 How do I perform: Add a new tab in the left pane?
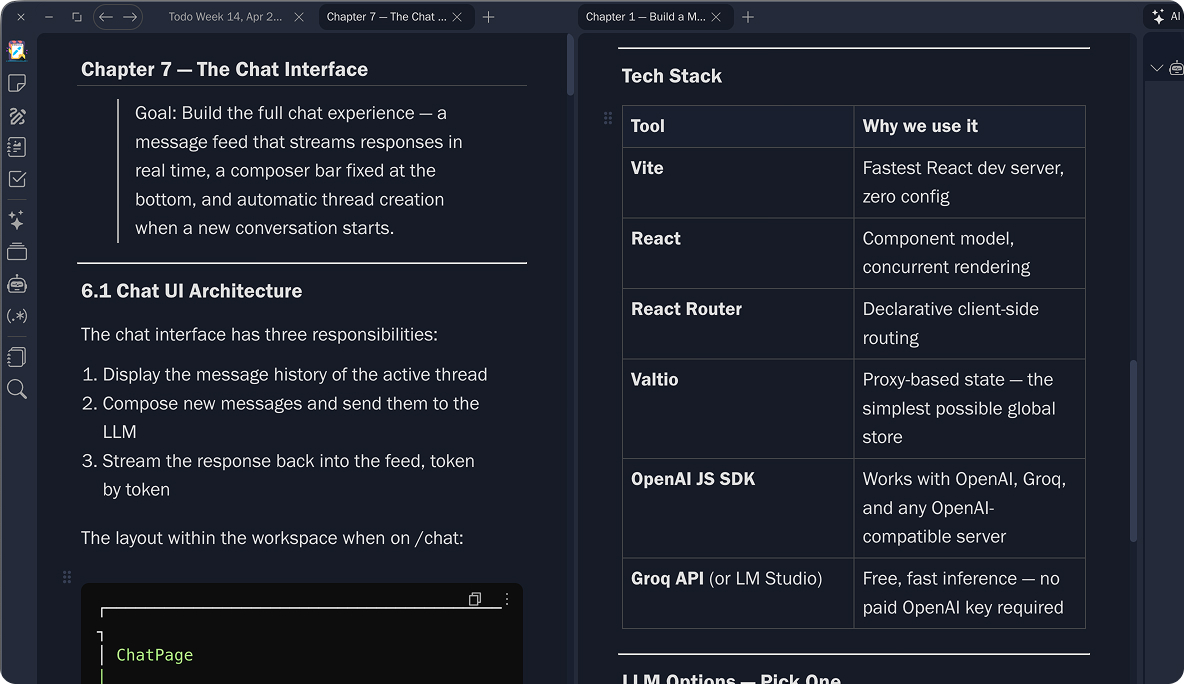(x=488, y=17)
